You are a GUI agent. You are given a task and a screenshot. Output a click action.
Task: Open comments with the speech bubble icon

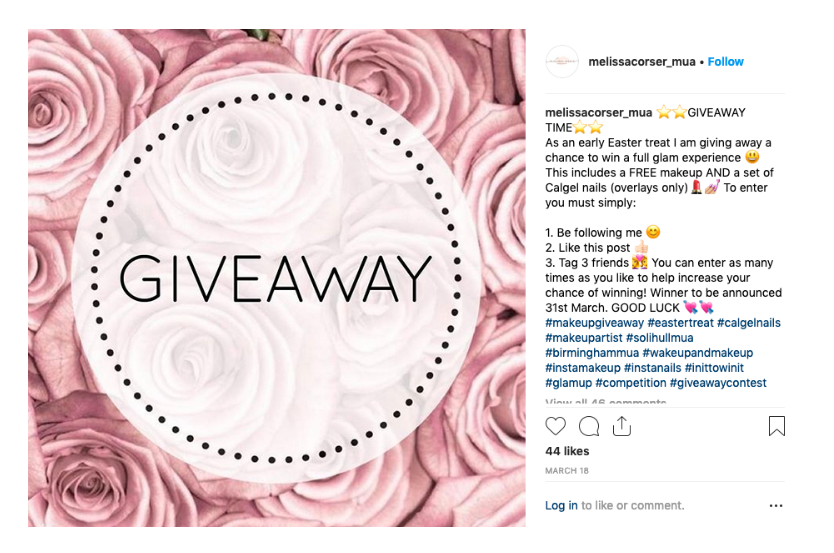coord(589,426)
